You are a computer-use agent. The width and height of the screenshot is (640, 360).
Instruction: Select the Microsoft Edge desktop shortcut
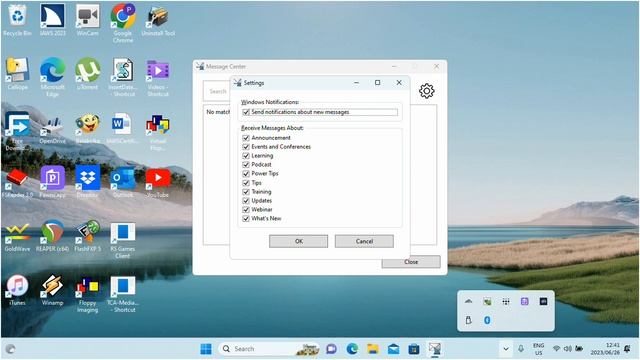[53, 78]
